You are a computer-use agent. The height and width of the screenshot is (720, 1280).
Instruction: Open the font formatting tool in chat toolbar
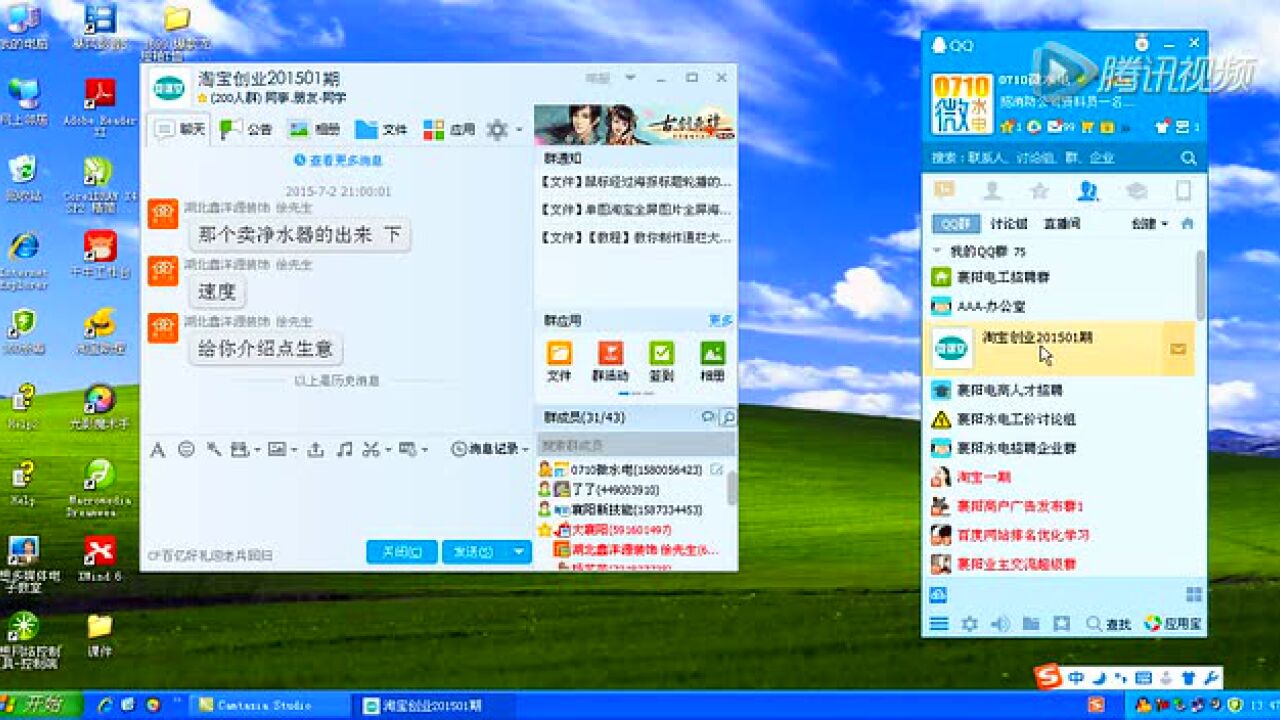[157, 450]
